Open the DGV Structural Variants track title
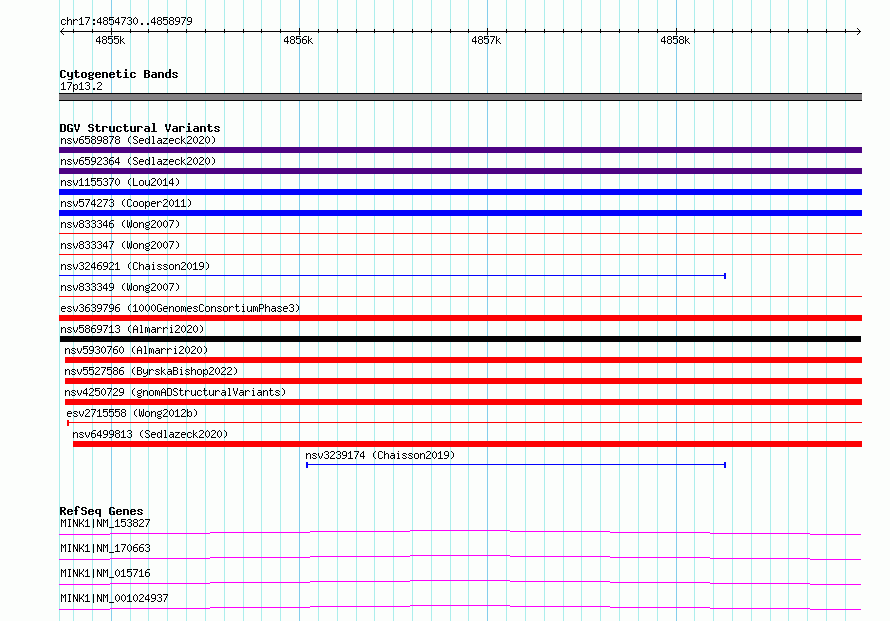Screen dimensions: 890x621 click(x=140, y=128)
